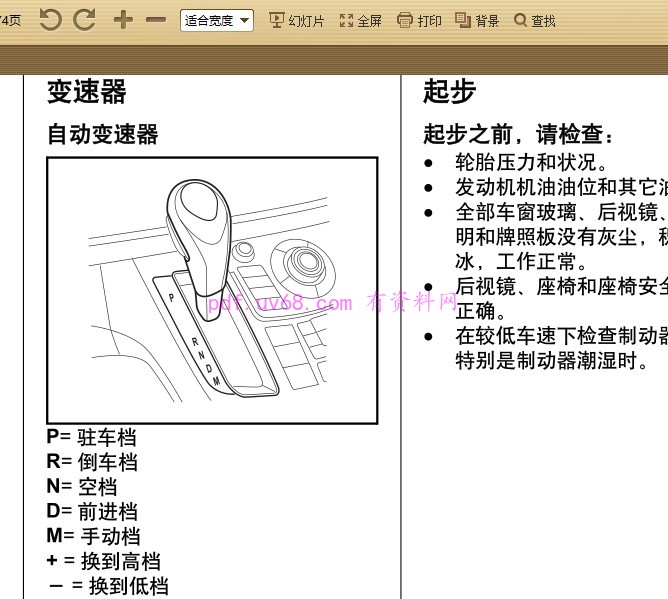Click the gear shifter illustration
The height and width of the screenshot is (599, 668).
click(212, 290)
